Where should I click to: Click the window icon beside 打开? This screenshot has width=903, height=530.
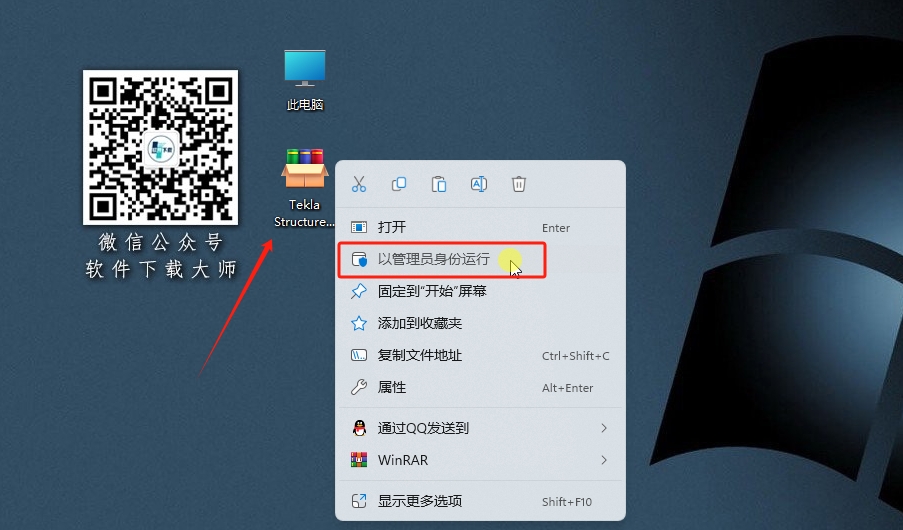pyautogui.click(x=359, y=227)
